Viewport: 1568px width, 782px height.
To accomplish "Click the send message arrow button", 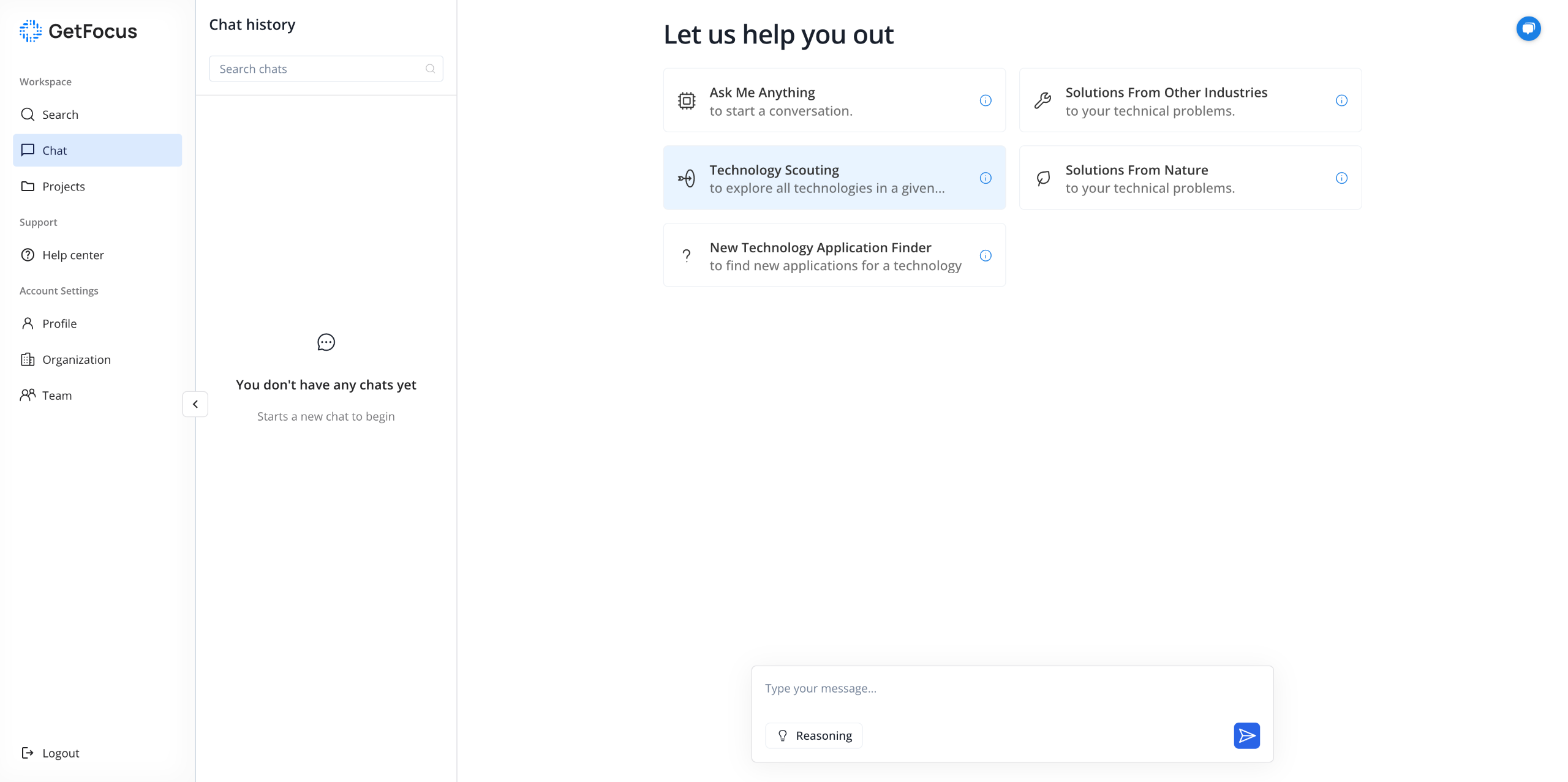I will click(1246, 735).
